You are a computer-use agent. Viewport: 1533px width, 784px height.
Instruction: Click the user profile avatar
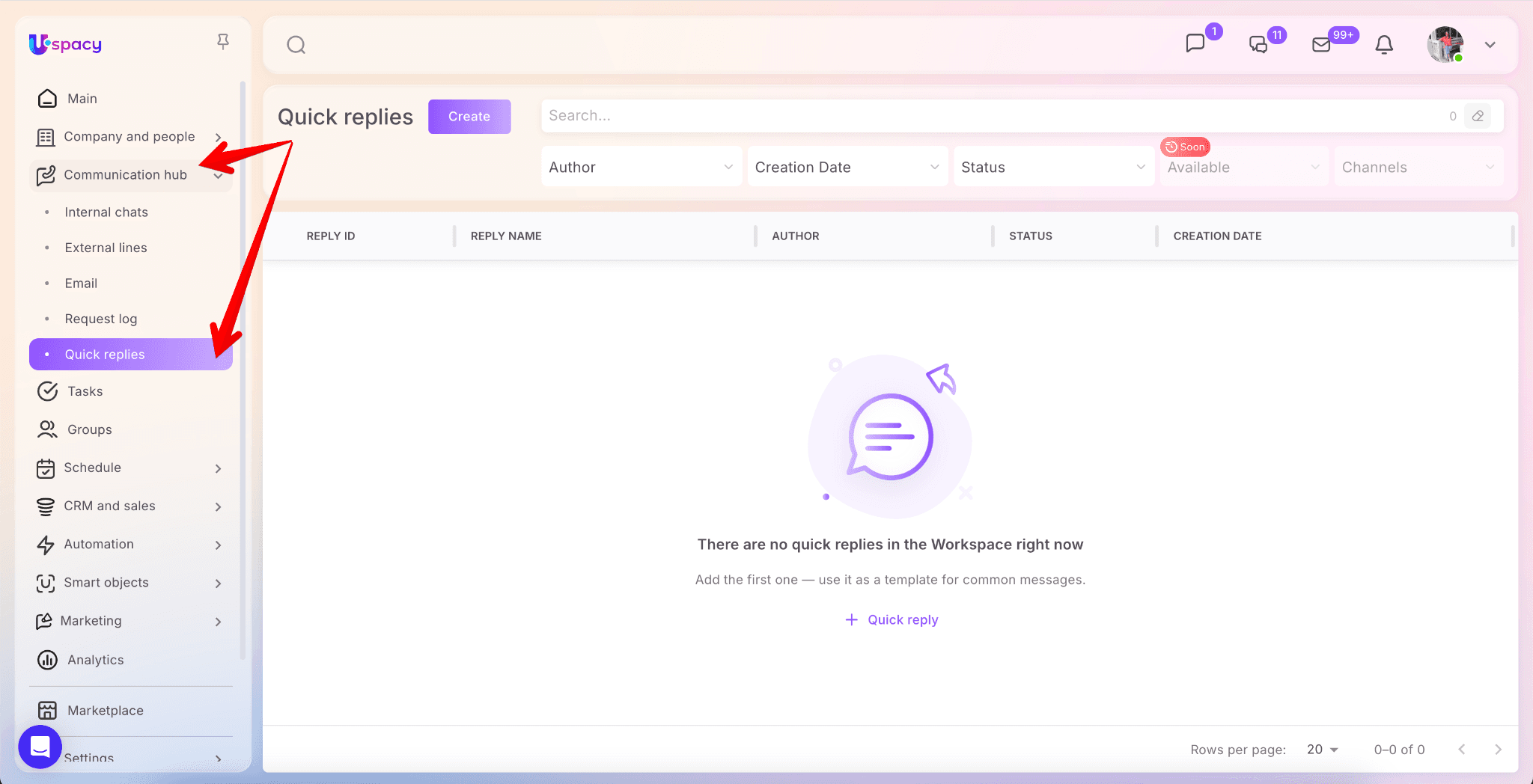click(x=1445, y=45)
